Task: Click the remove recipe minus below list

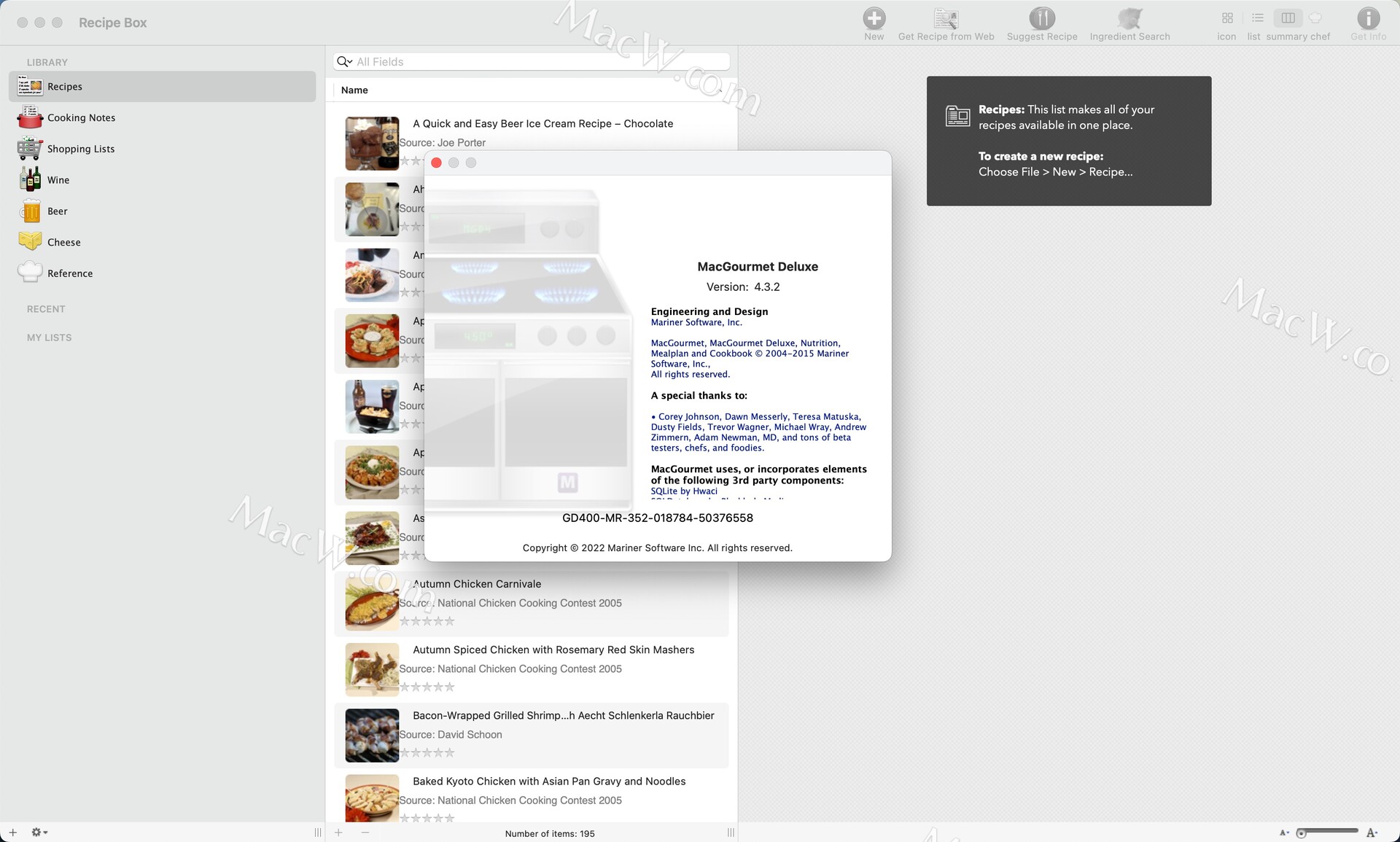Action: point(365,833)
